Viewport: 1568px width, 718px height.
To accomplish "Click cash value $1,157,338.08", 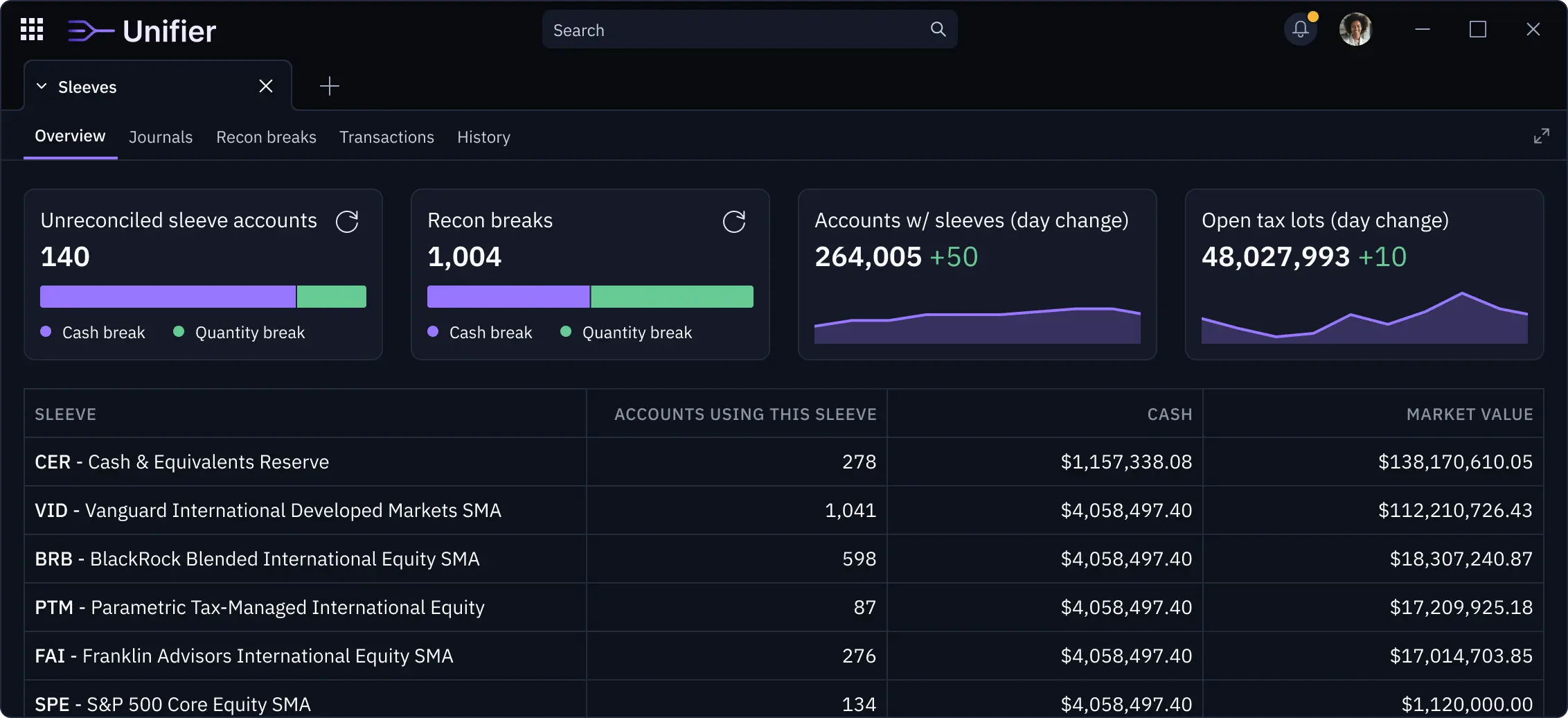I will (1126, 462).
